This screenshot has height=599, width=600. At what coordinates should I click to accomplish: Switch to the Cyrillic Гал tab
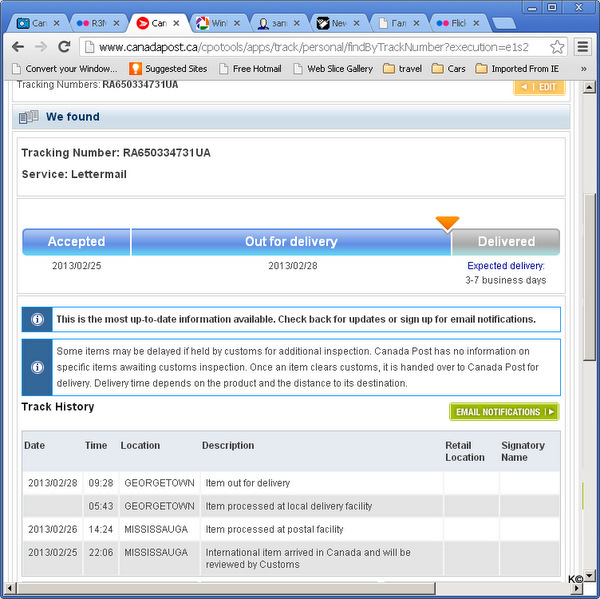coord(397,23)
